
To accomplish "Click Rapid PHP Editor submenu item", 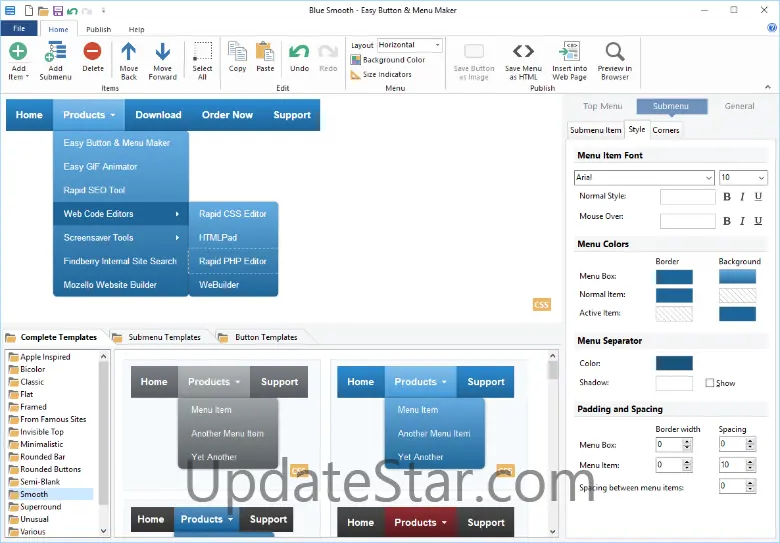I will point(233,261).
